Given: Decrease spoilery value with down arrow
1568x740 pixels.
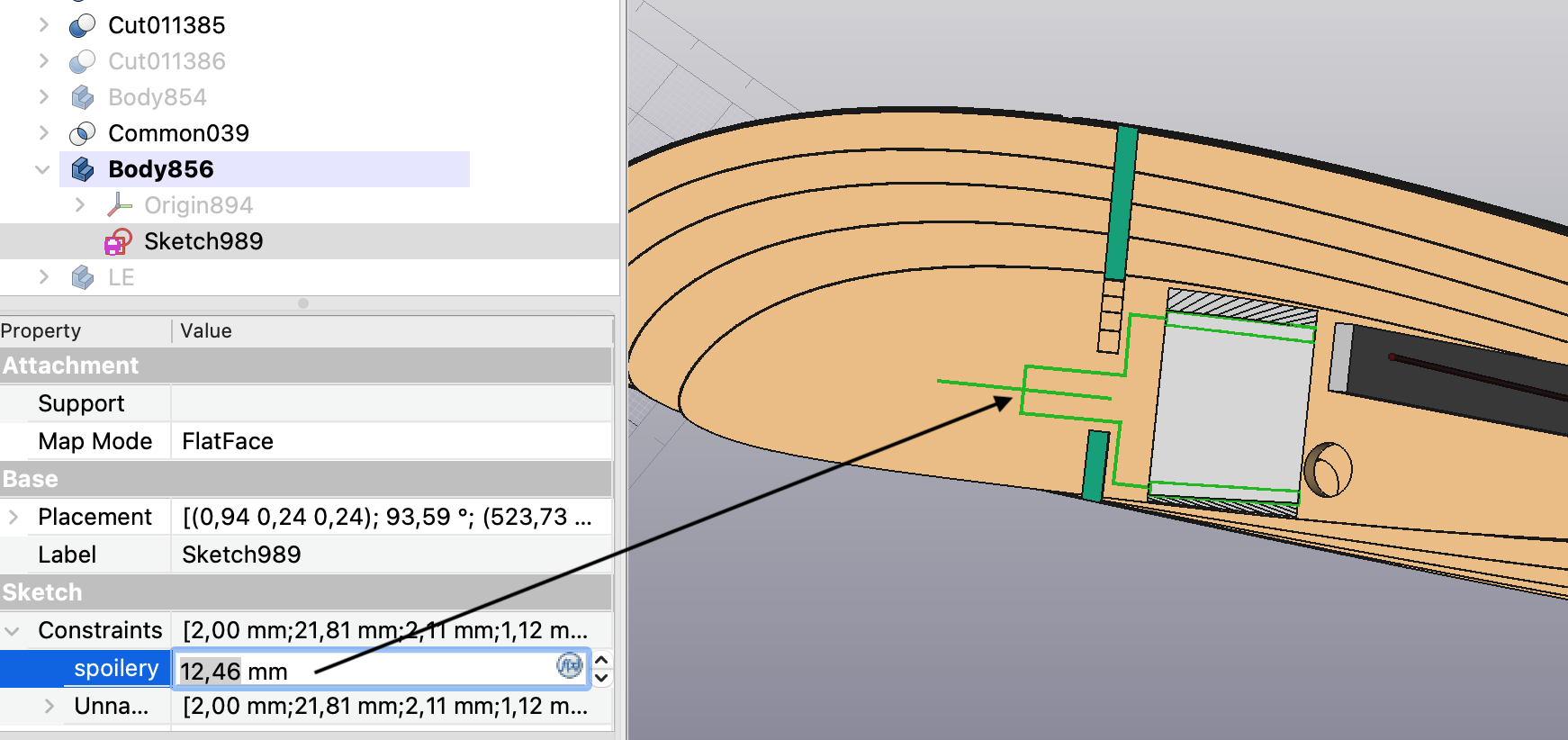Looking at the screenshot, I should (x=602, y=678).
